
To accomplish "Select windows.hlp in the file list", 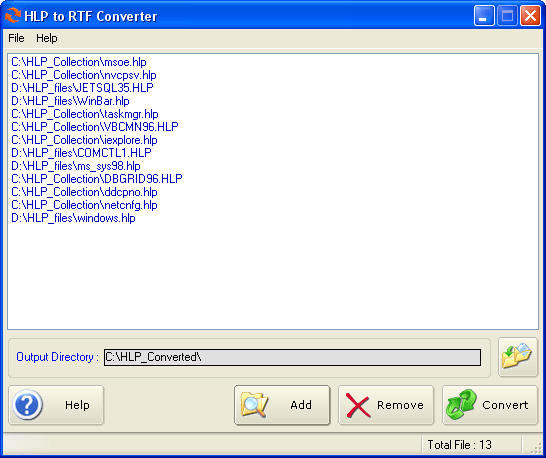I will click(73, 218).
